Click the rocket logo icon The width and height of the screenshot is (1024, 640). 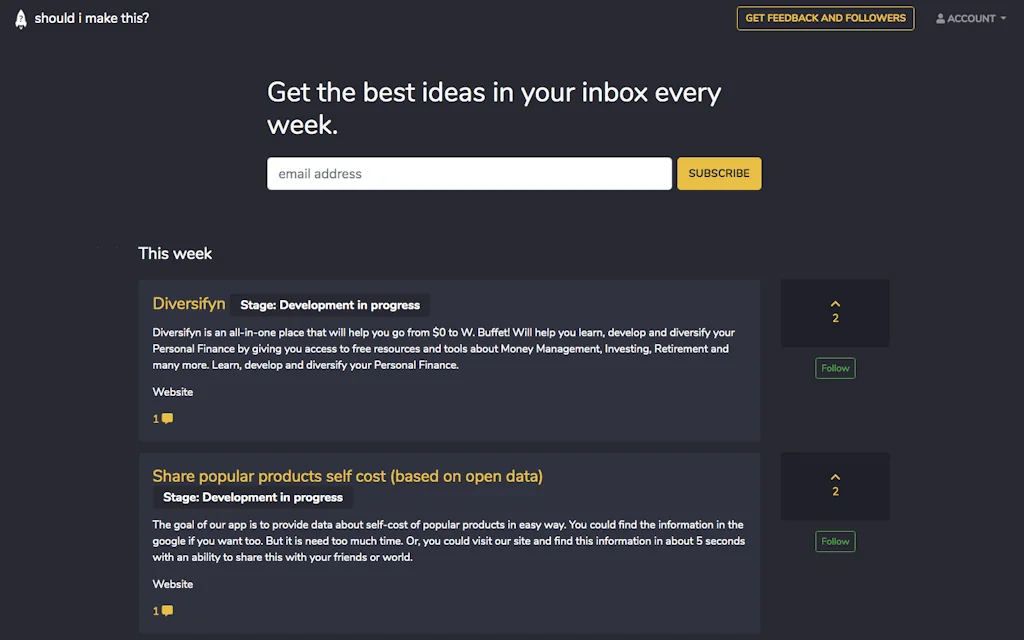21,19
